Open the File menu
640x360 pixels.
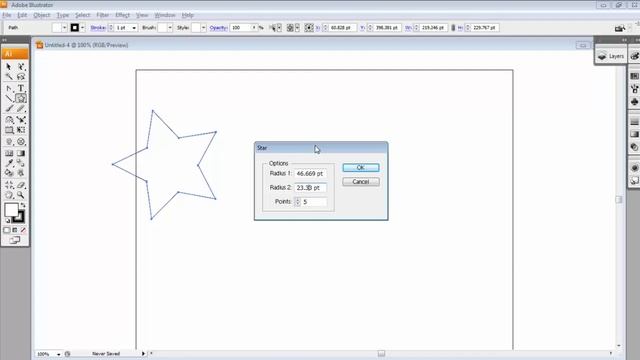[x=7, y=15]
